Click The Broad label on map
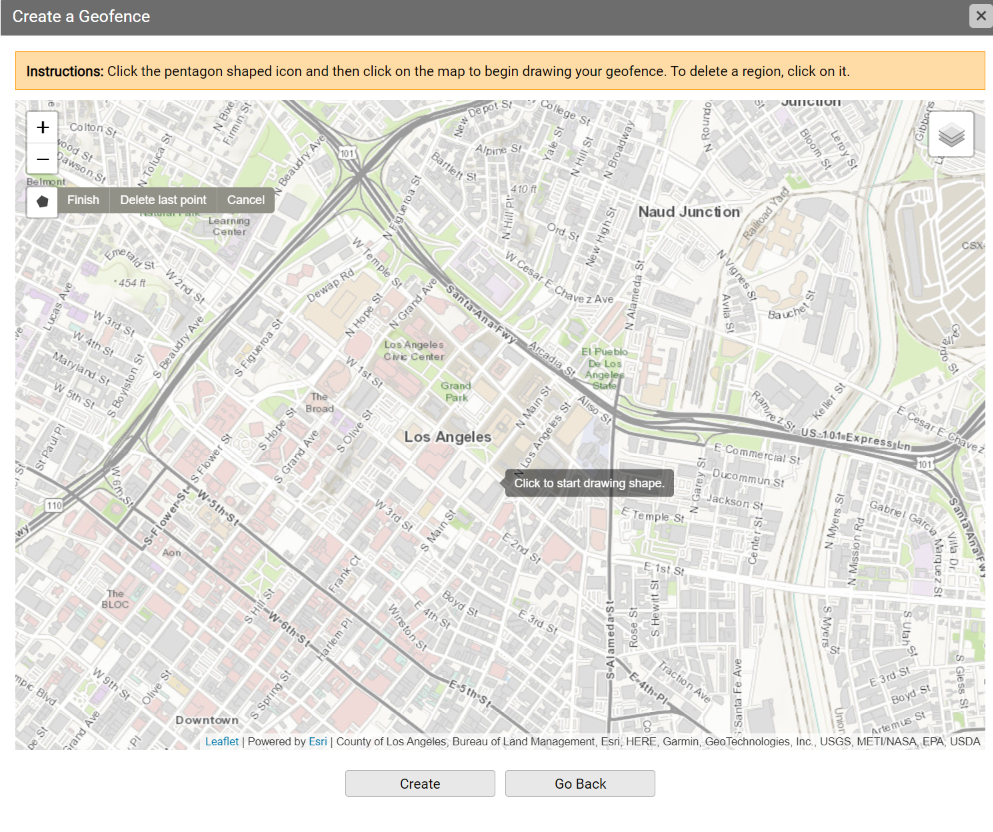This screenshot has width=993, height=832. coord(320,403)
